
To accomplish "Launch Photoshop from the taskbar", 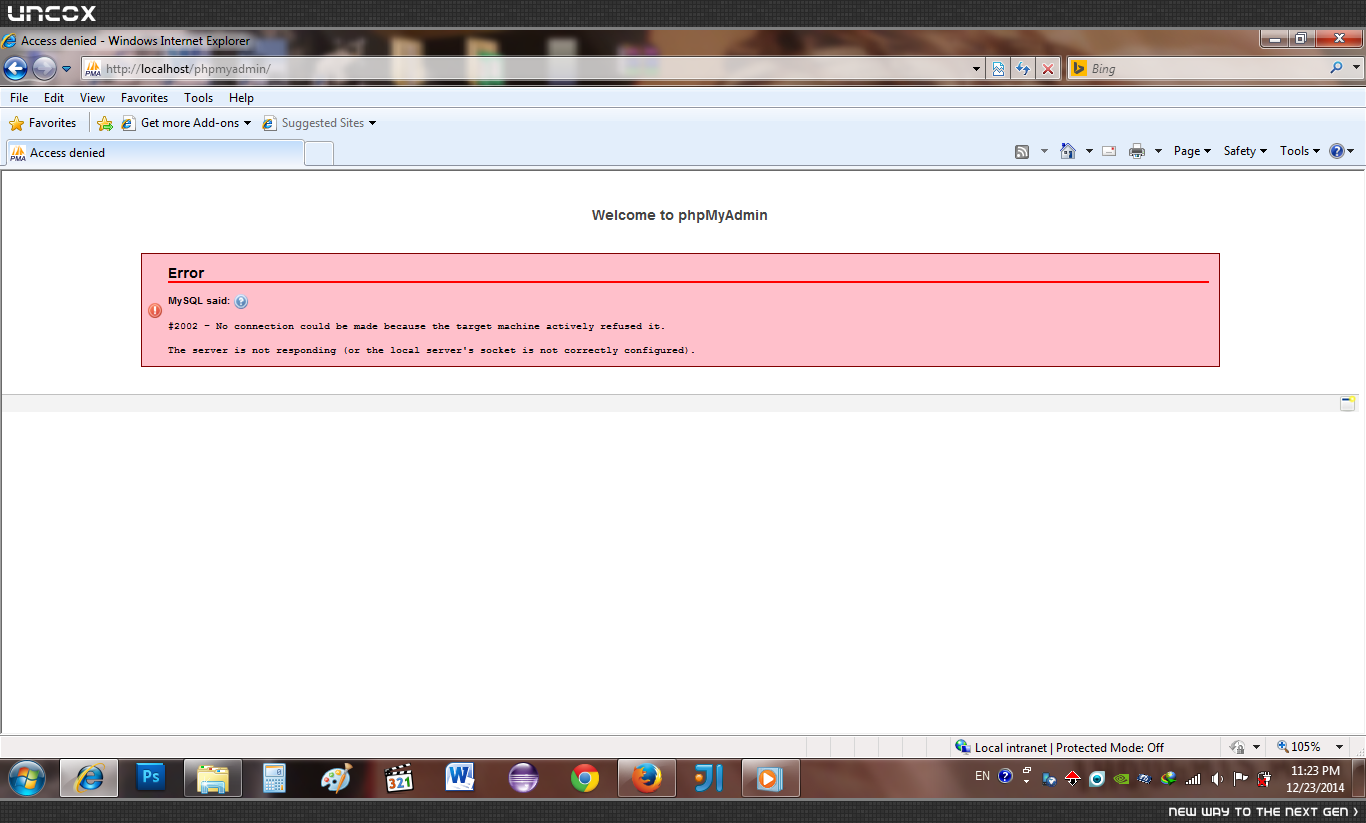I will point(151,778).
